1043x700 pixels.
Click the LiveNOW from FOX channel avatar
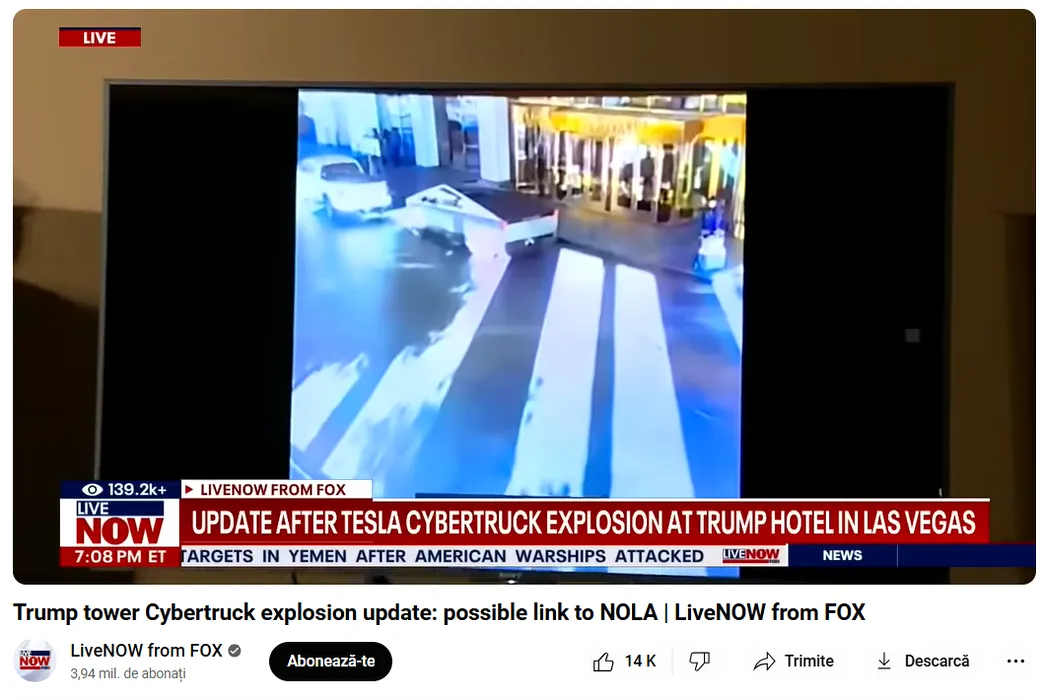[35, 661]
